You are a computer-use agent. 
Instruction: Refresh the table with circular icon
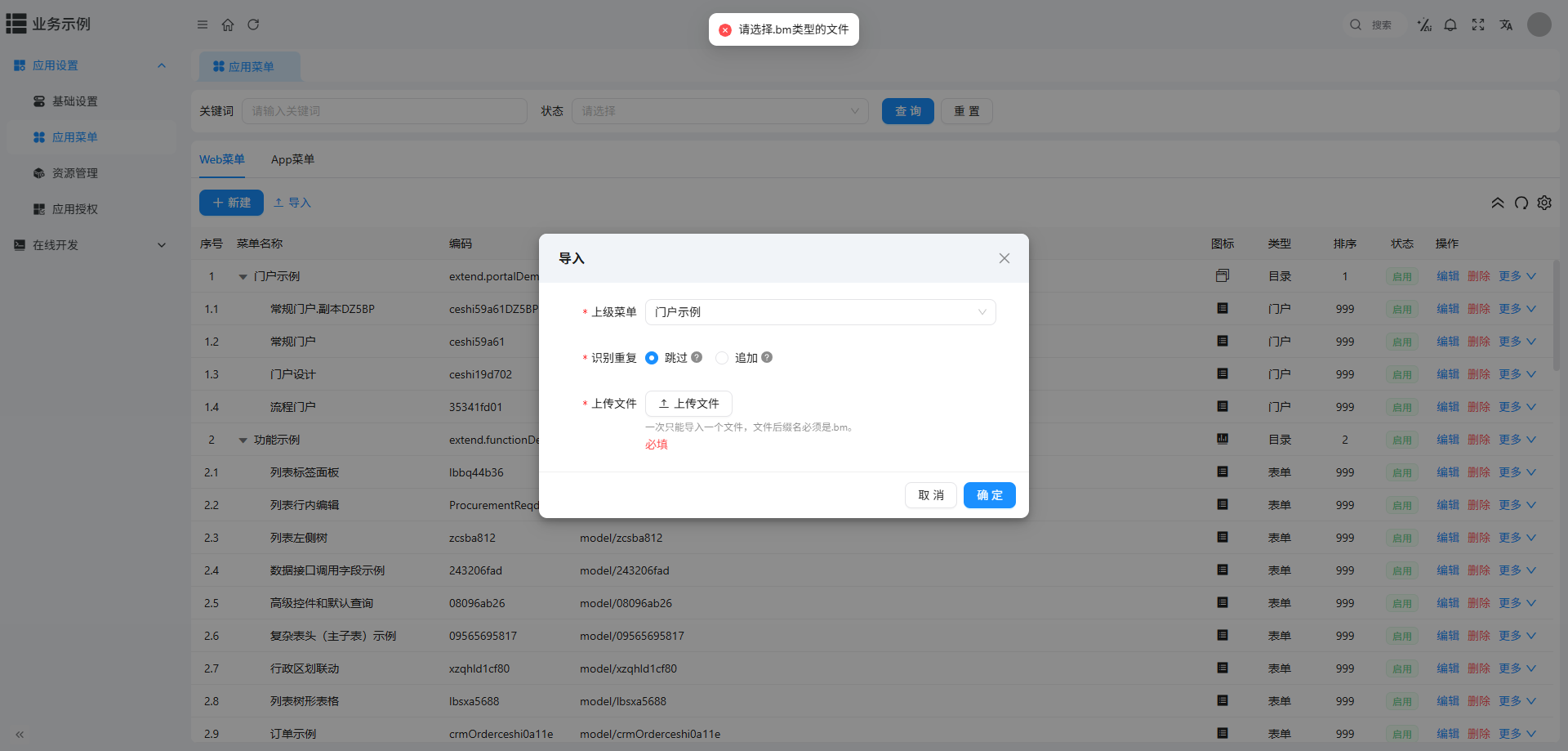pos(1521,203)
